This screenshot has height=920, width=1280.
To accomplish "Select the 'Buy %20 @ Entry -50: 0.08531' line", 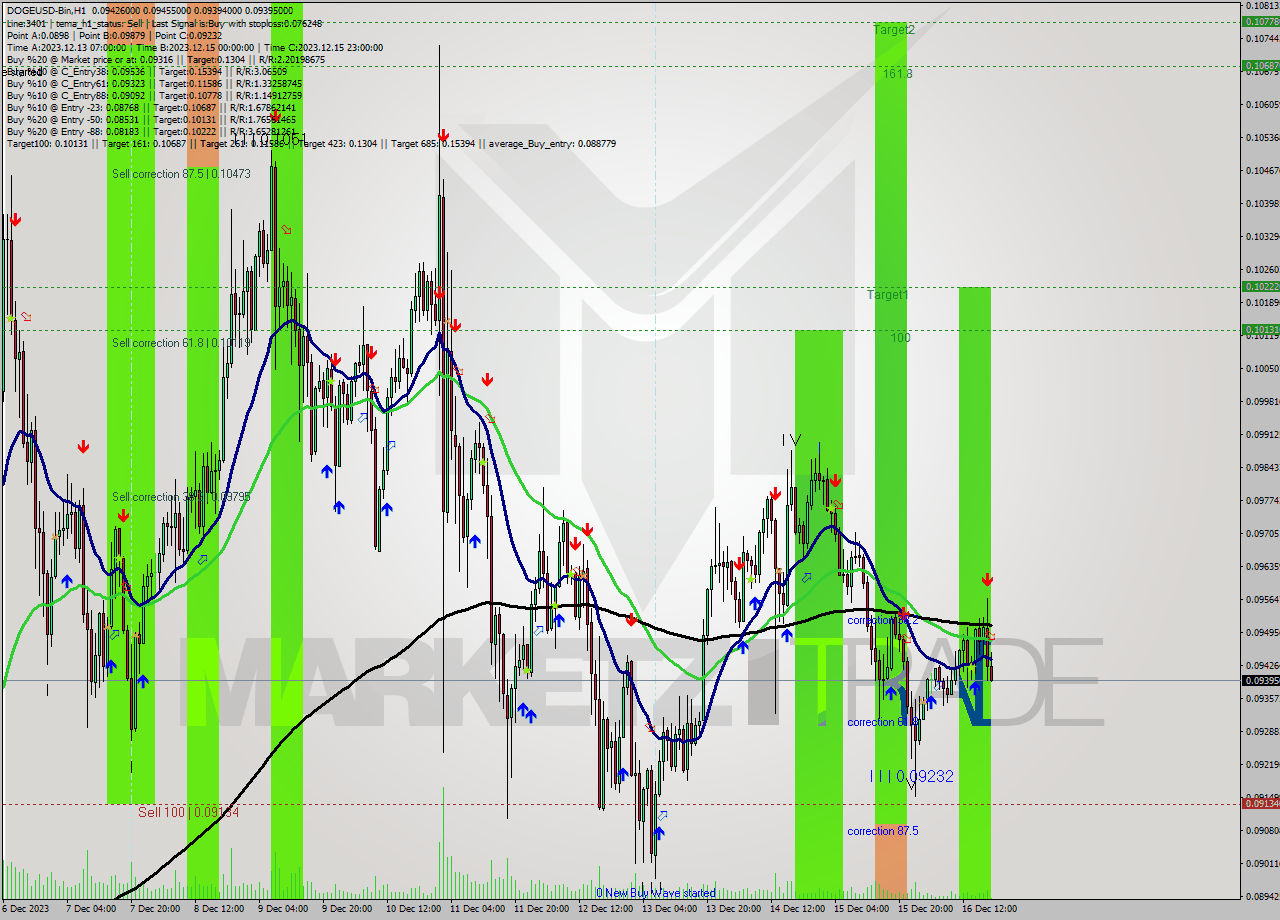I will click(149, 119).
